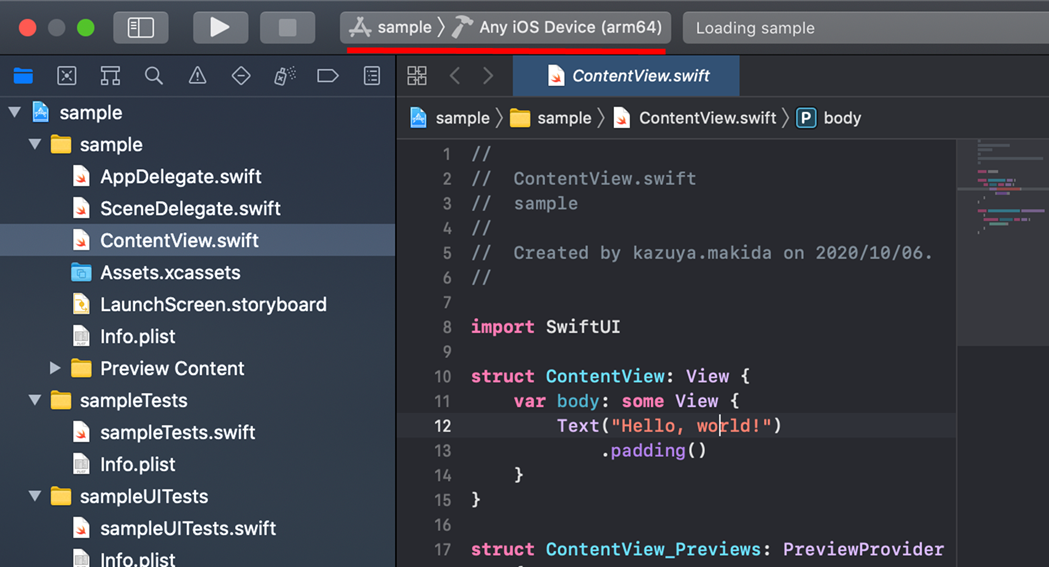
Task: Open the Debug navigator spray icon
Action: 284,76
